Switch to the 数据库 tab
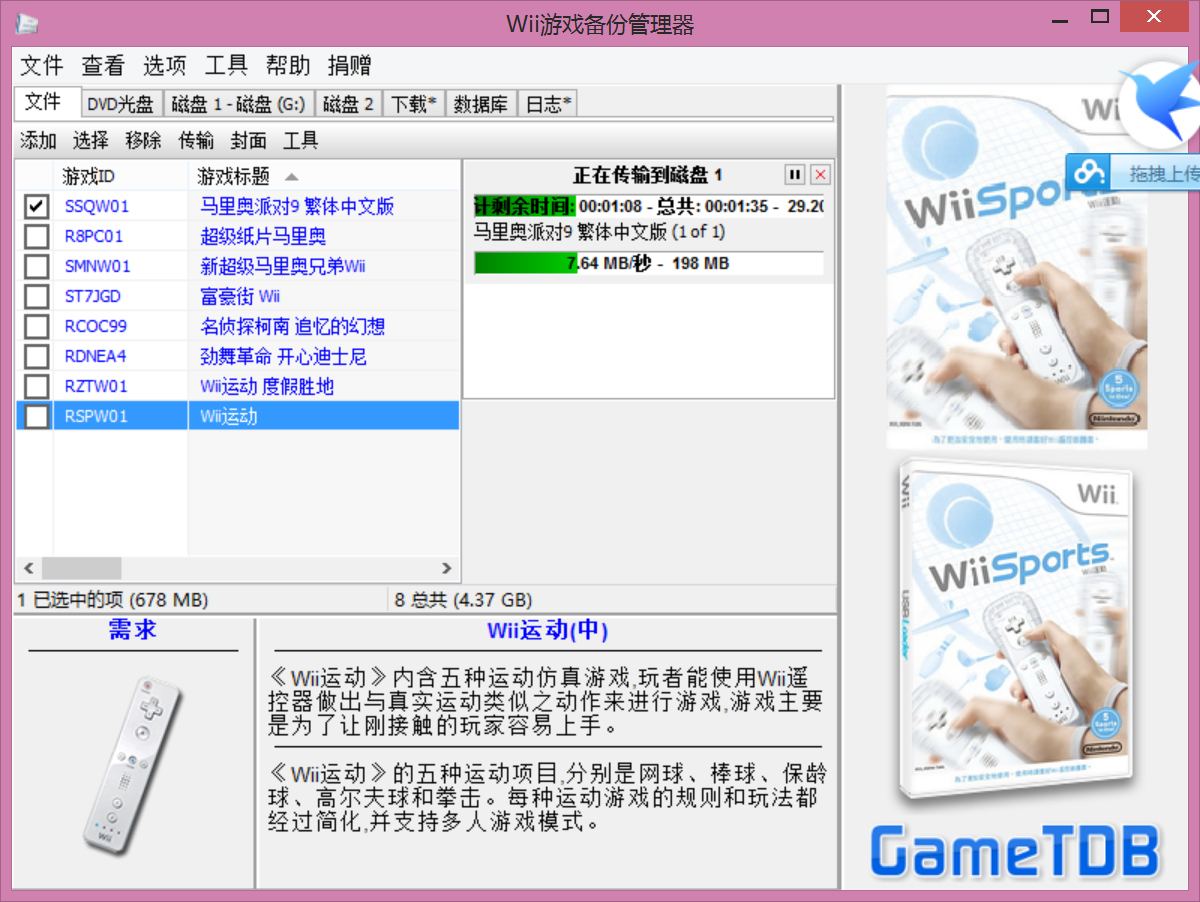Viewport: 1200px width, 902px height. 480,104
